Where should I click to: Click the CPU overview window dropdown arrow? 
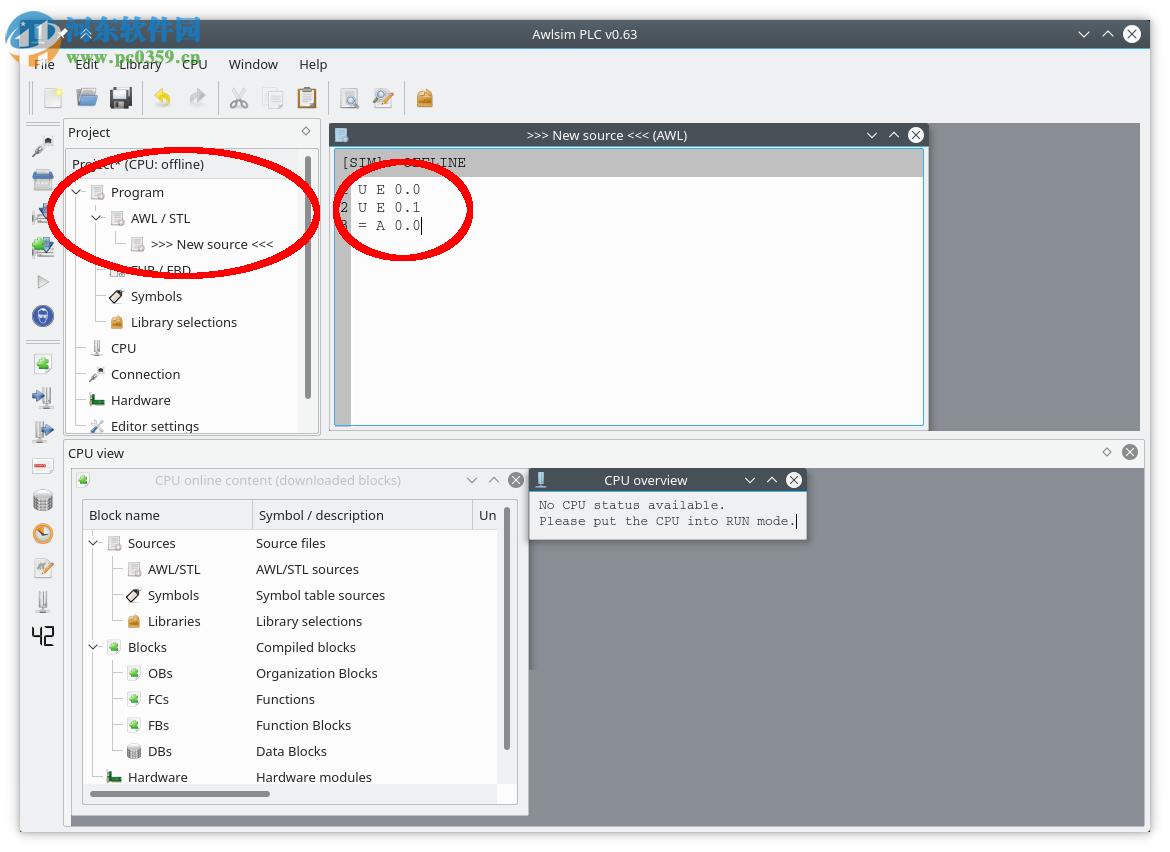pyautogui.click(x=750, y=480)
